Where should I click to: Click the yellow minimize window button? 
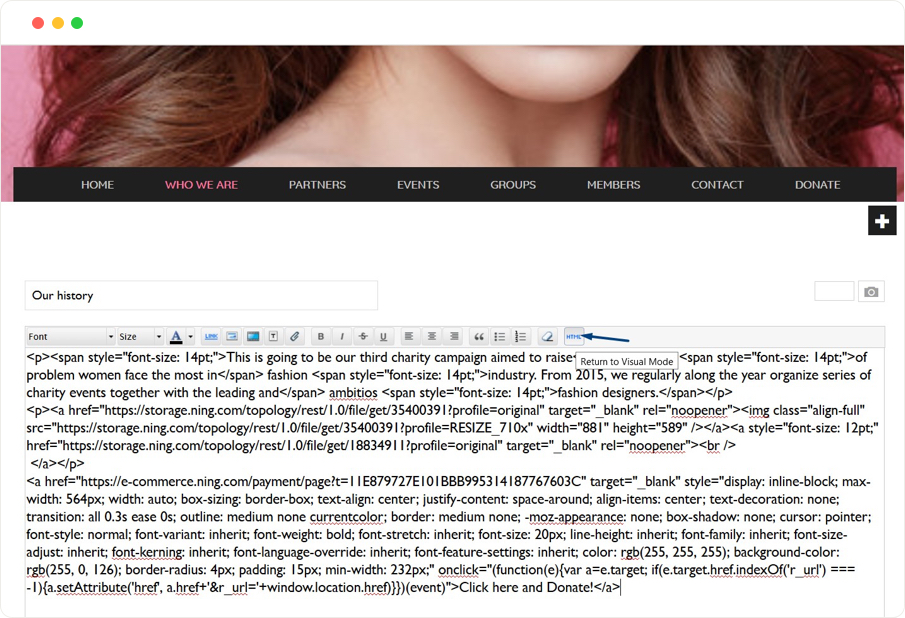[58, 23]
